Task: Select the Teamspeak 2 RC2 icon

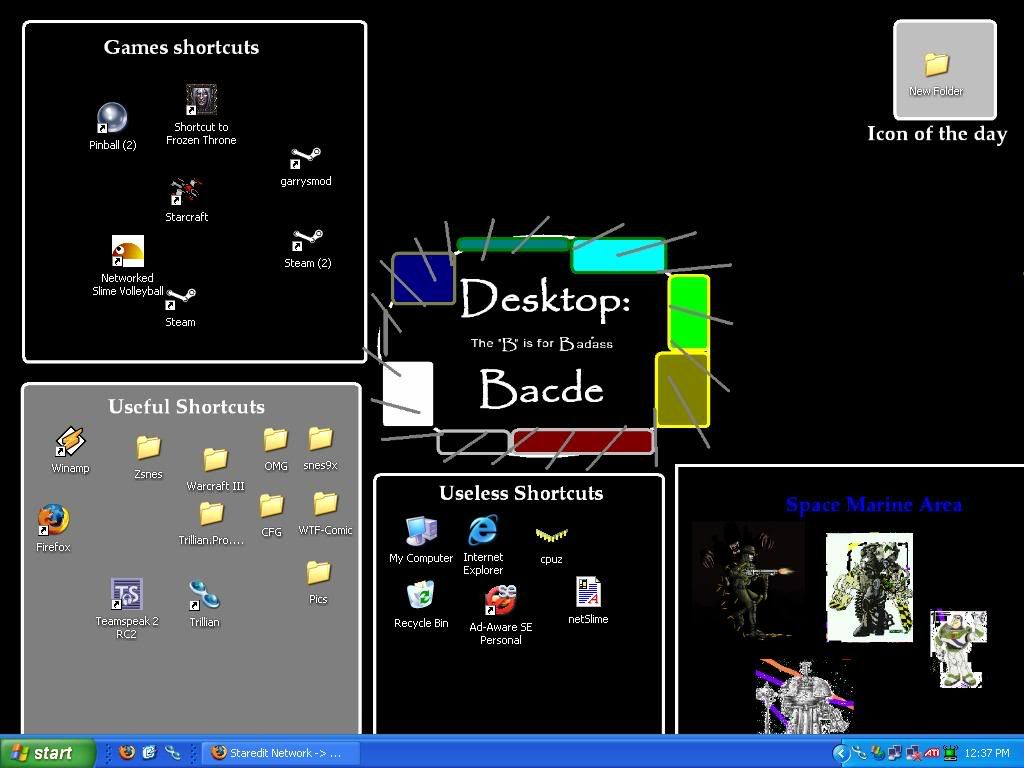Action: tap(126, 594)
